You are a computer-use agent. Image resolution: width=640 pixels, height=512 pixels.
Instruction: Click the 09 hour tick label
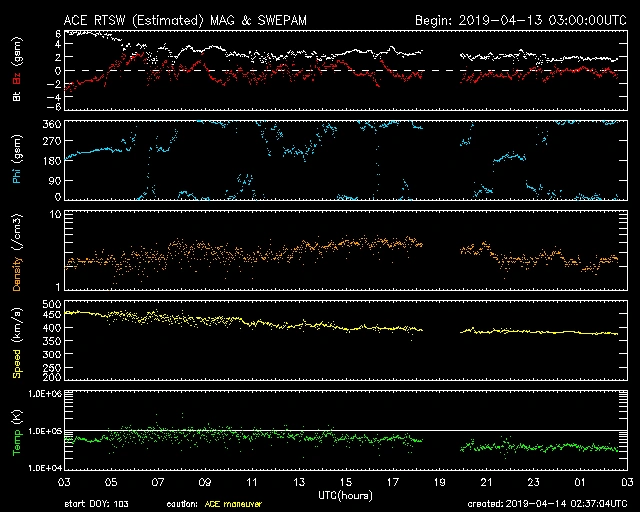(x=205, y=482)
